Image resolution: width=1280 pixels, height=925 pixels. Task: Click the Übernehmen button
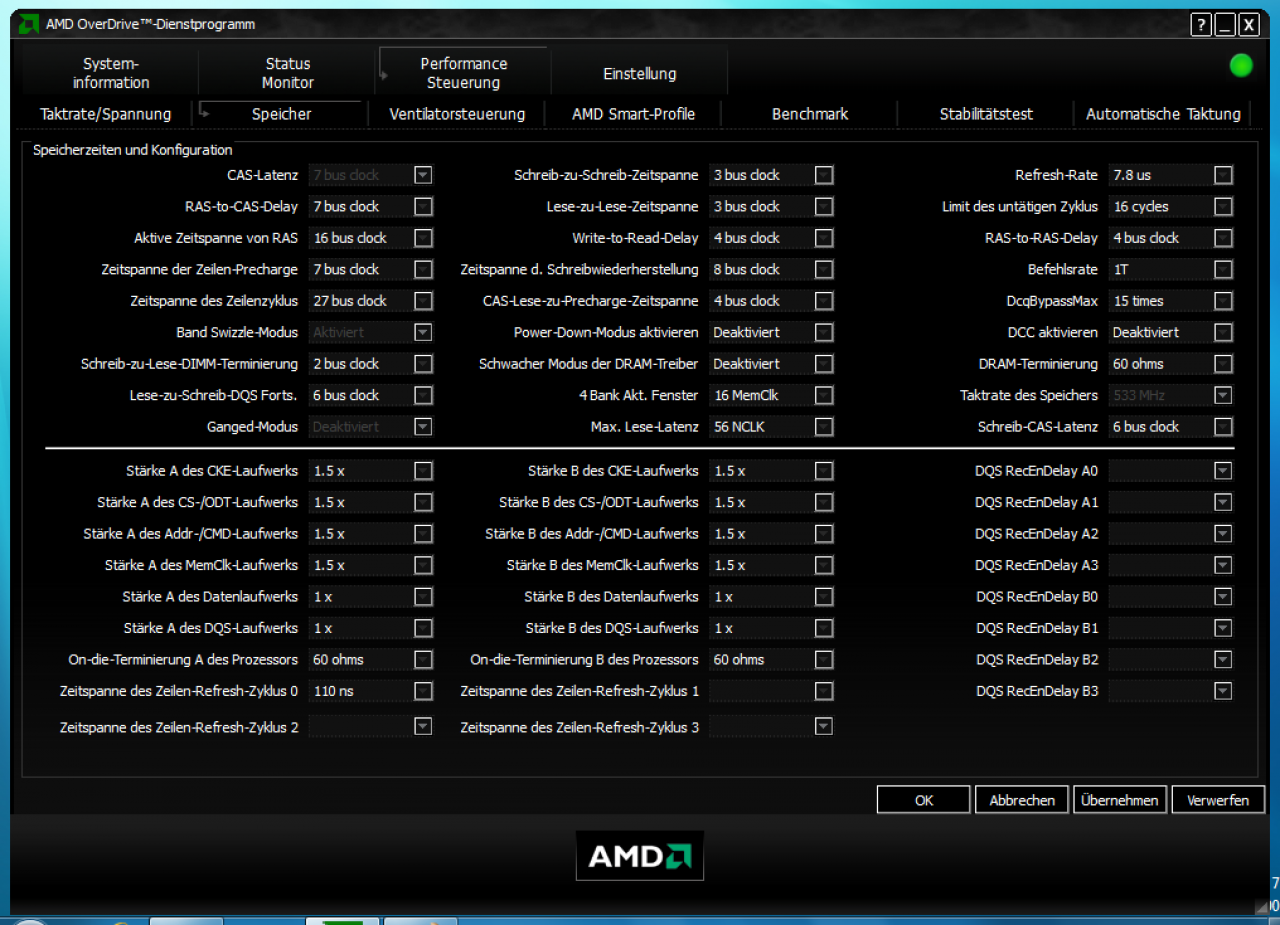[1120, 800]
